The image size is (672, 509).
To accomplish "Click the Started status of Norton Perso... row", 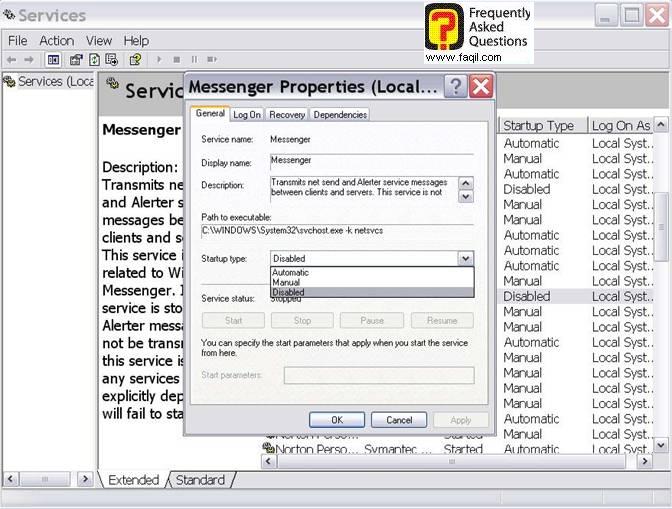I will [463, 449].
